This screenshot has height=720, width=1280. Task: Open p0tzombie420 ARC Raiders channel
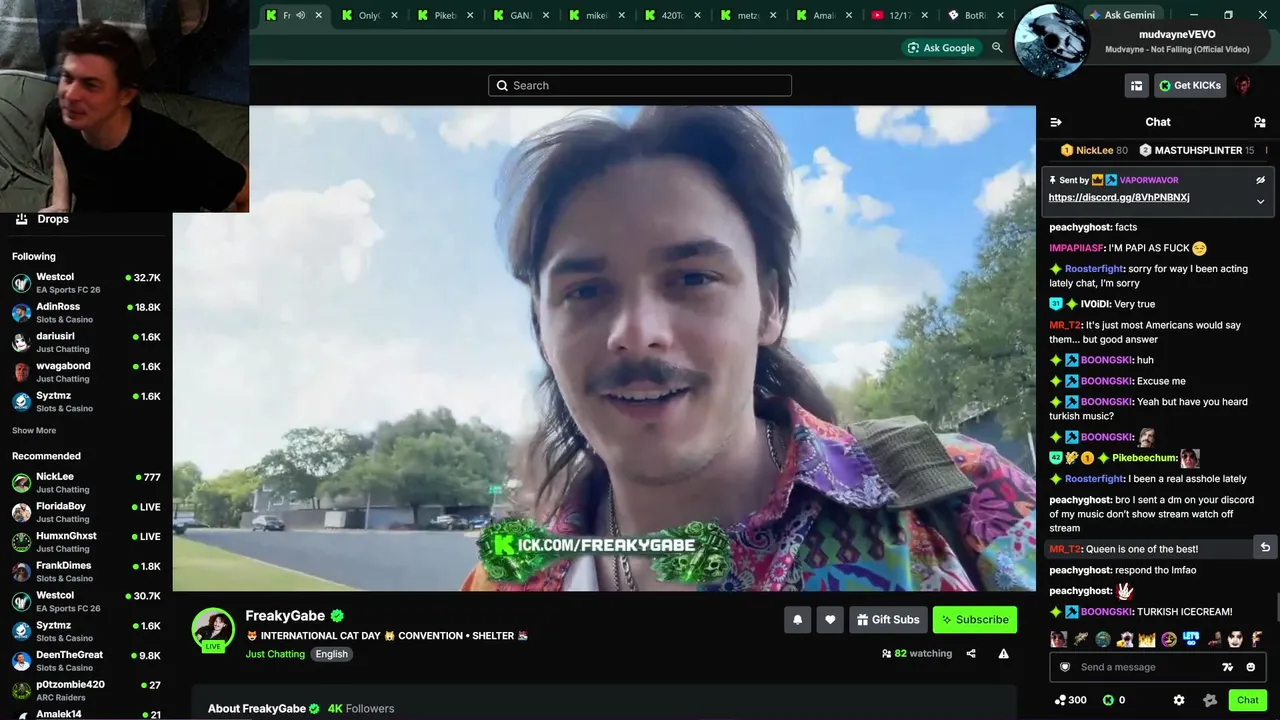click(x=86, y=691)
